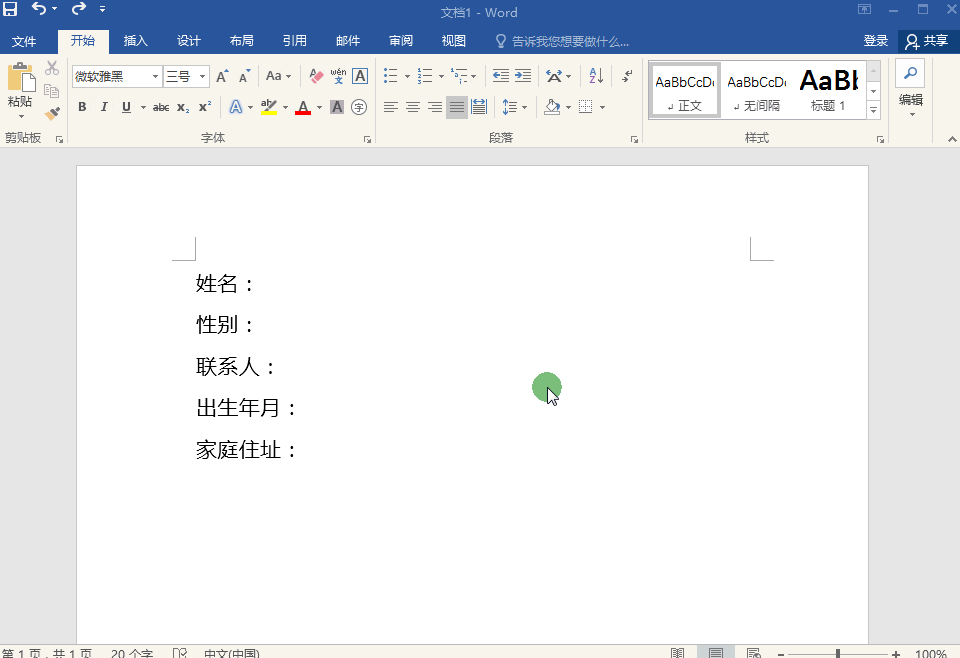Screen dimensions: 960x658
Task: Expand the line spacing options
Action: click(x=523, y=107)
